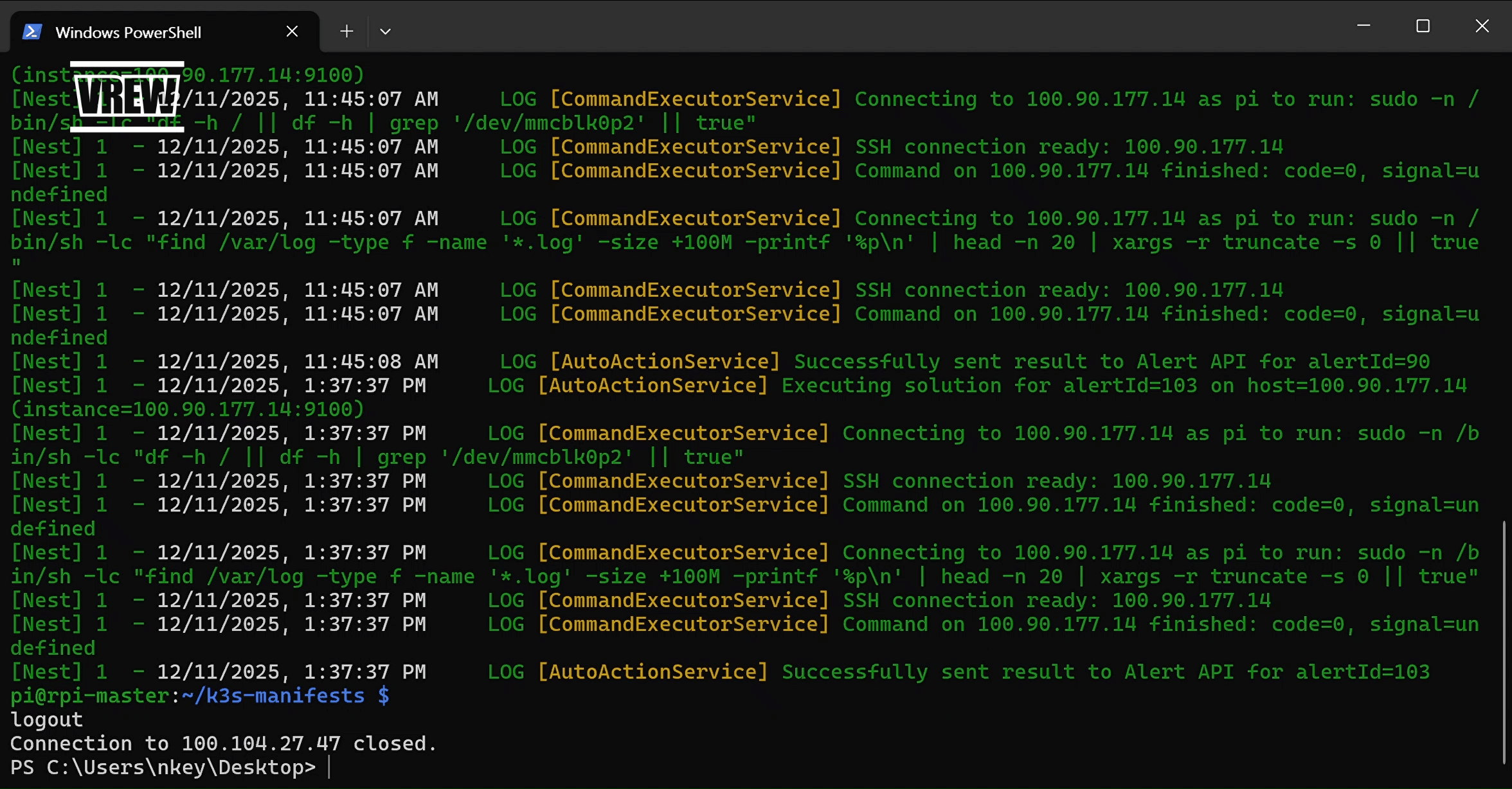Click the PowerShell icon on the tab
1512x789 pixels.
[32, 31]
